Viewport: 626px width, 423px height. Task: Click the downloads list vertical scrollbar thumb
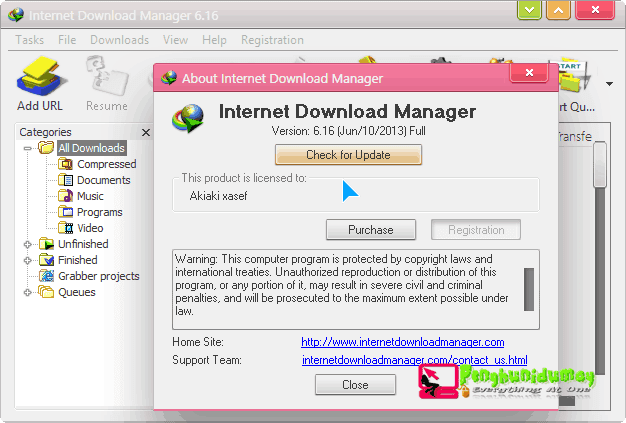600,164
